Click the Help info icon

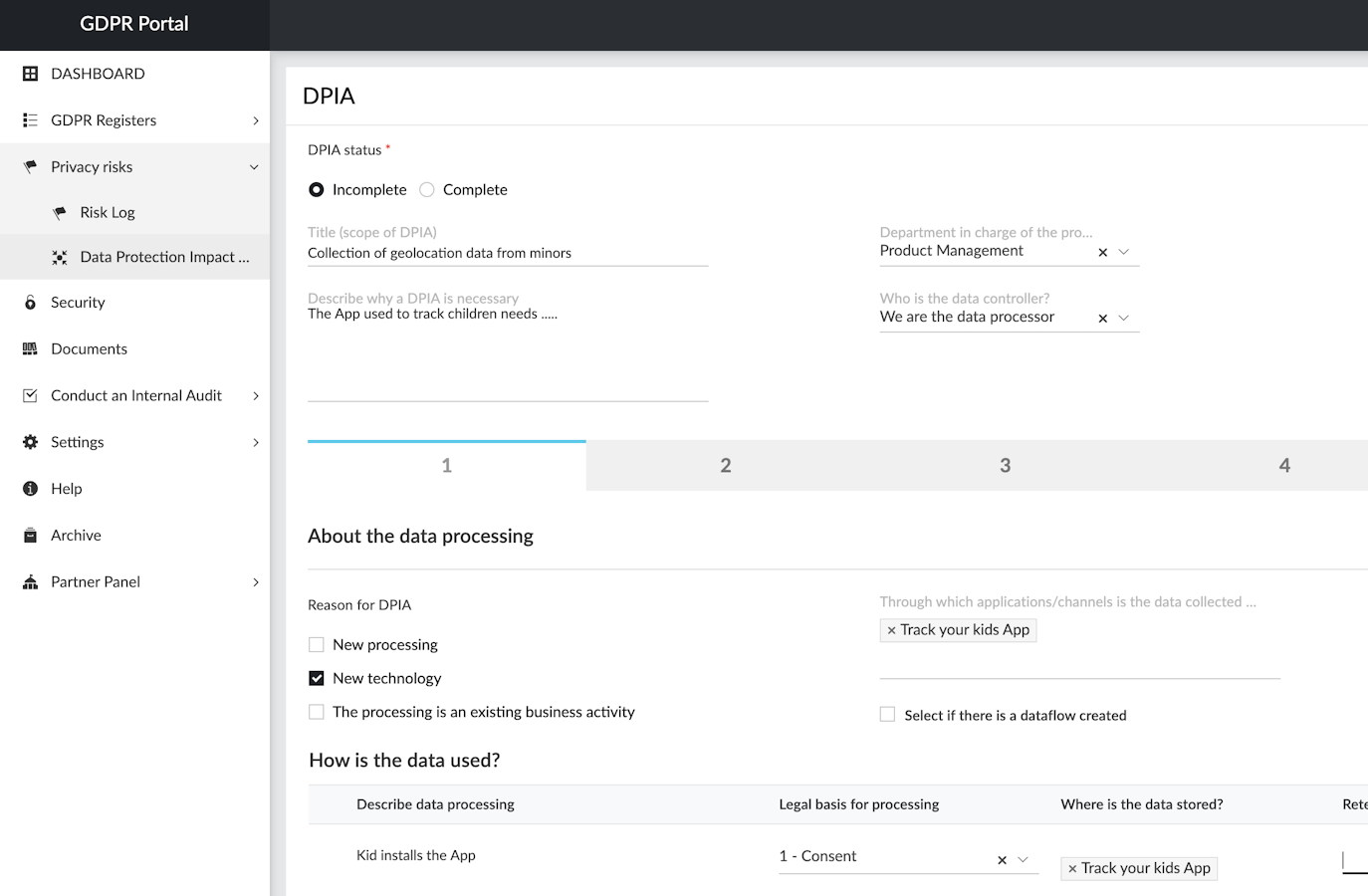30,489
